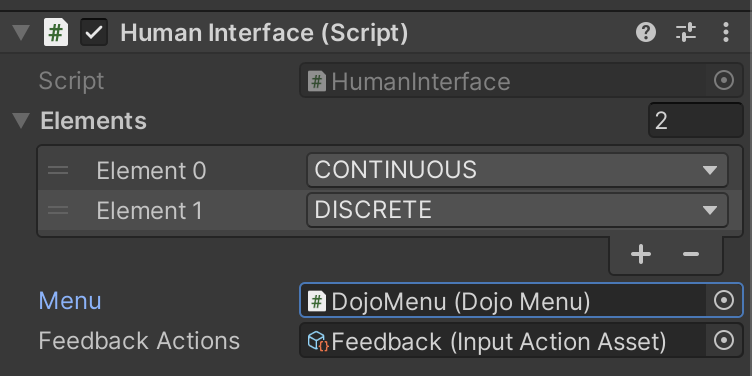
Task: Collapse the Human Interface component foldout
Action: coord(21,33)
